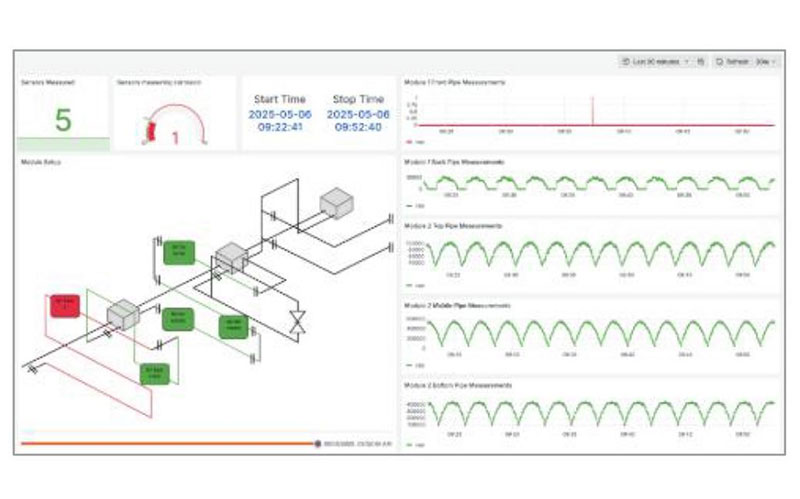Open Module 2 Top Pipe Measurements panel title menu

tap(453, 226)
